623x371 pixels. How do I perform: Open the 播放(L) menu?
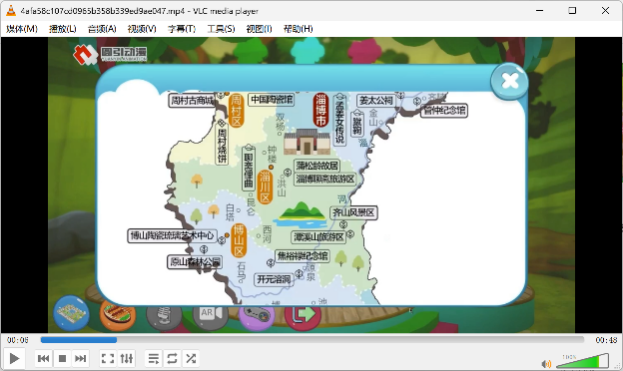(x=62, y=29)
